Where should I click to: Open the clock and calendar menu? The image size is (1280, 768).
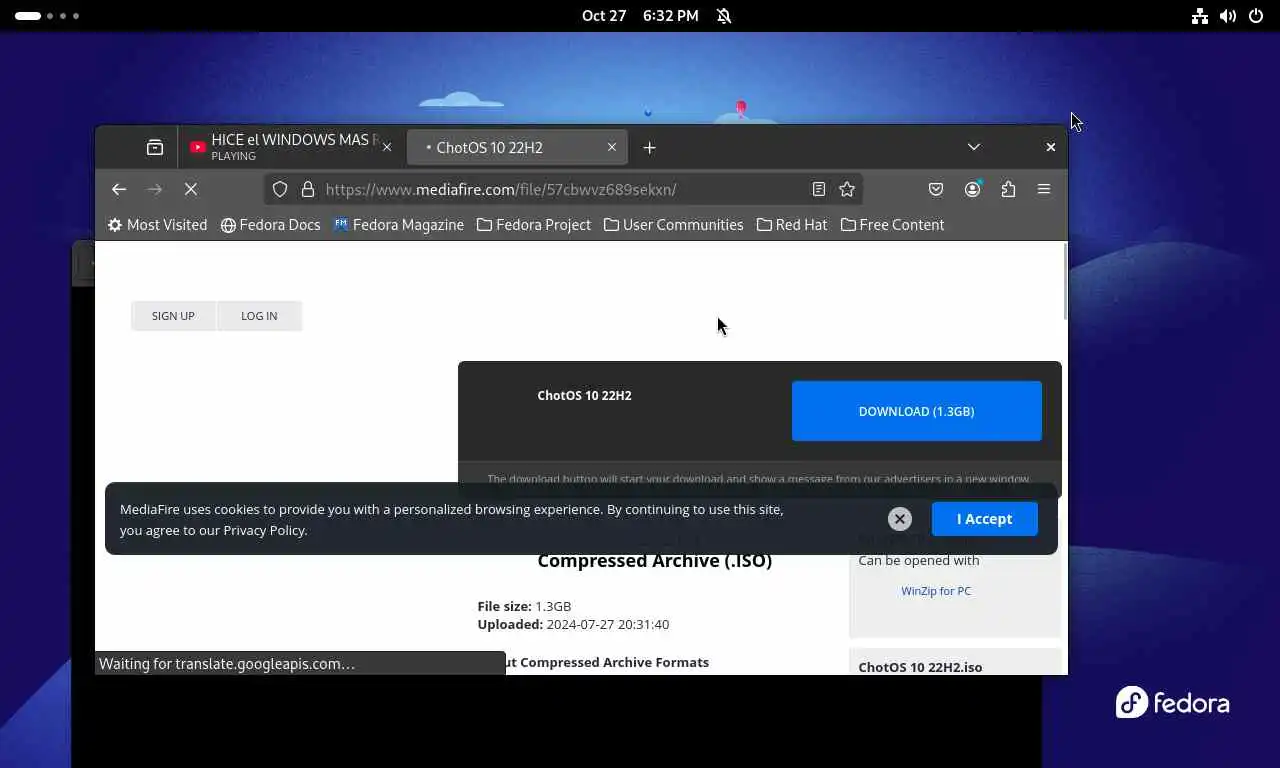640,16
